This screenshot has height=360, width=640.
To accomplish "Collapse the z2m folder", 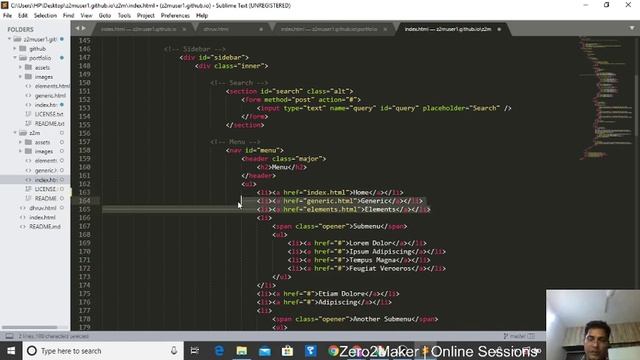I will click(x=15, y=133).
